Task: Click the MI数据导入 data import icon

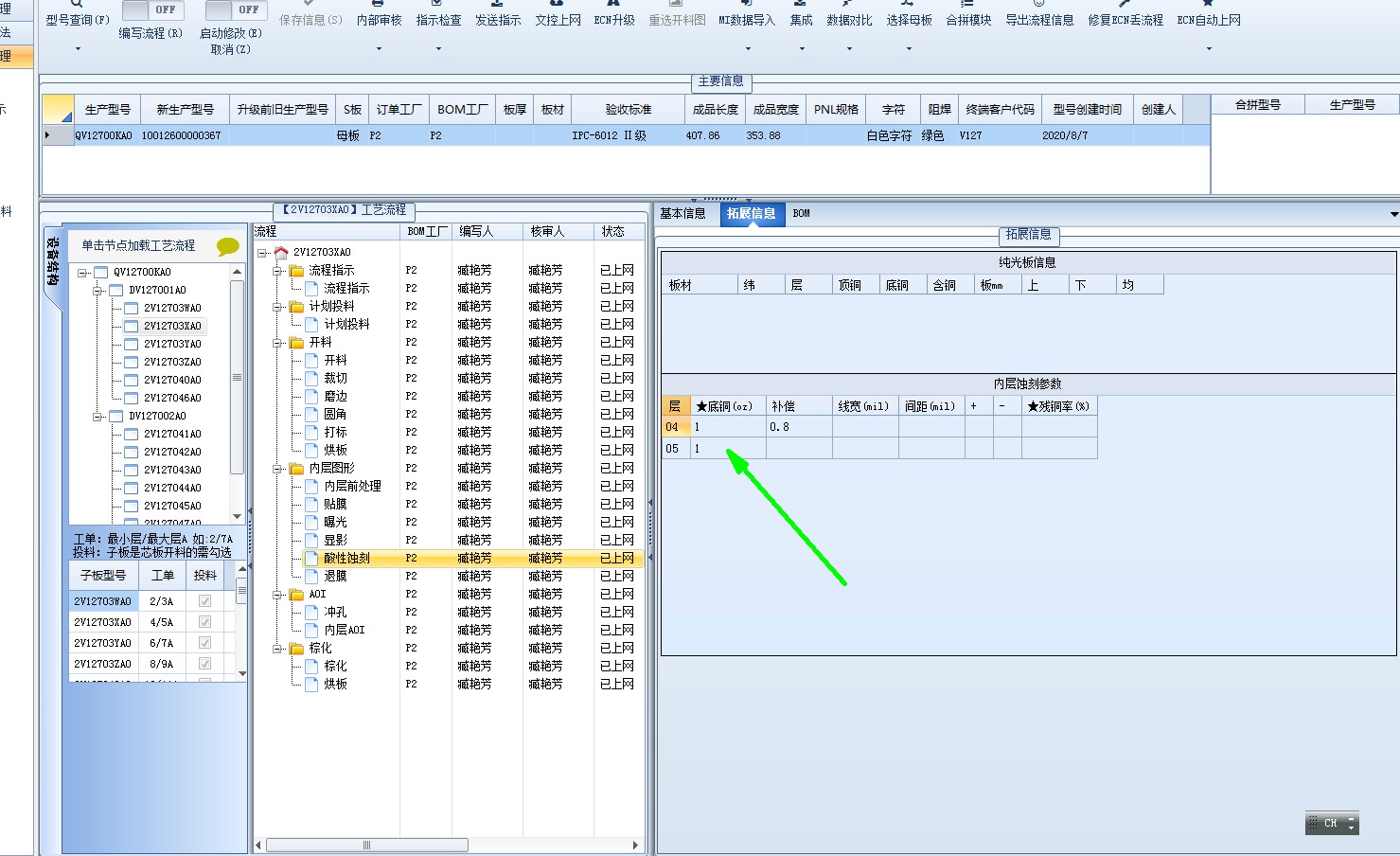Action: click(747, 4)
